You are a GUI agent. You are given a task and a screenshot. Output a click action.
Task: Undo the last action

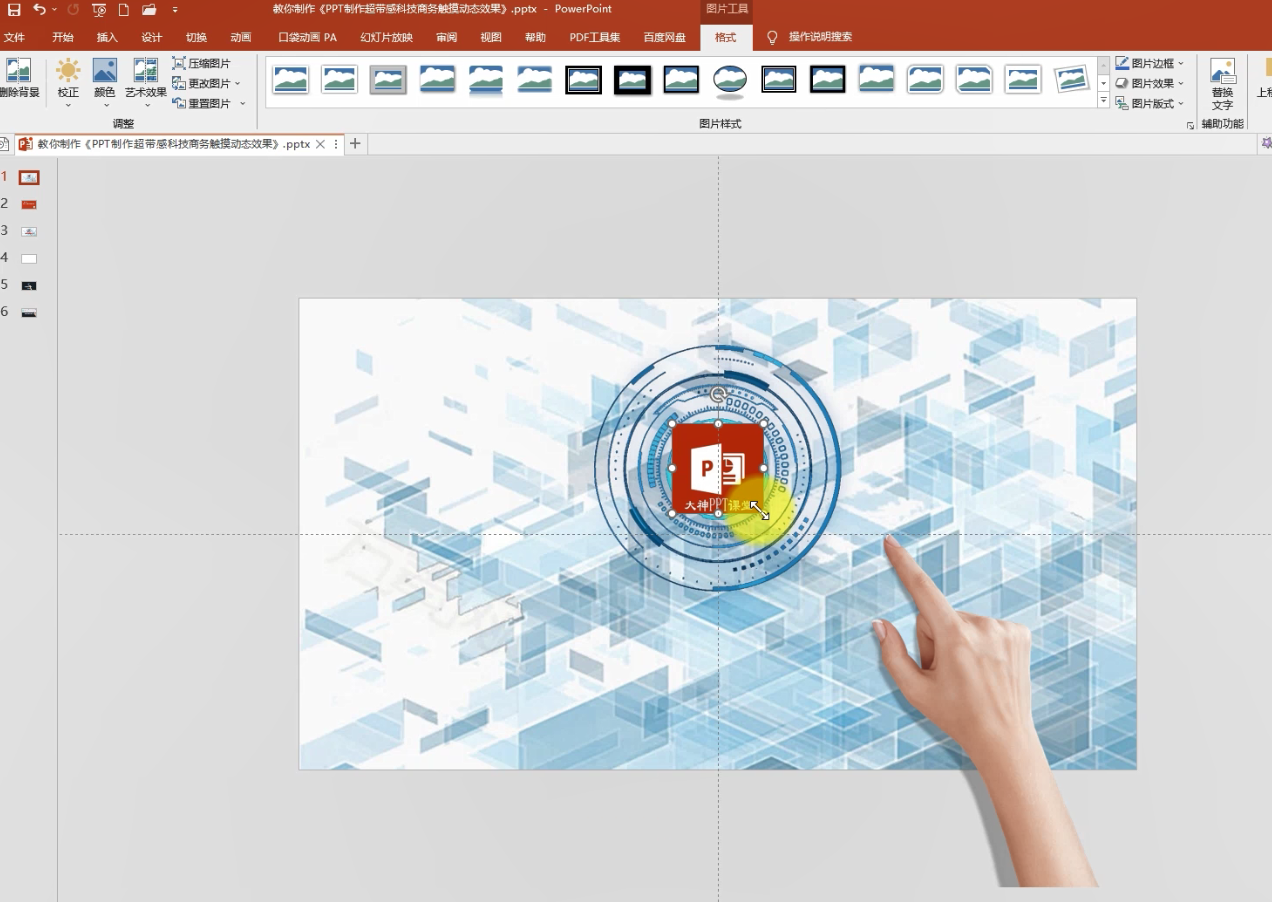[39, 9]
